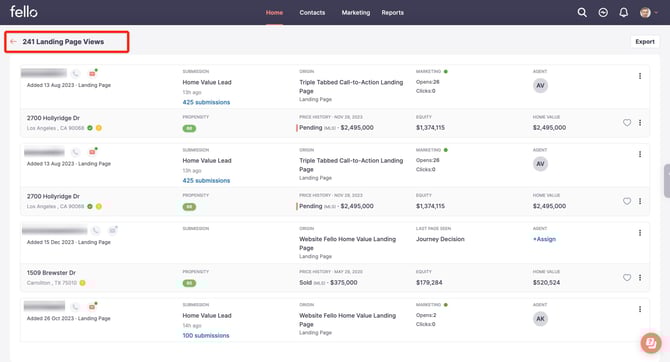The height and width of the screenshot is (362, 670).
Task: Open the notifications bell
Action: click(624, 12)
